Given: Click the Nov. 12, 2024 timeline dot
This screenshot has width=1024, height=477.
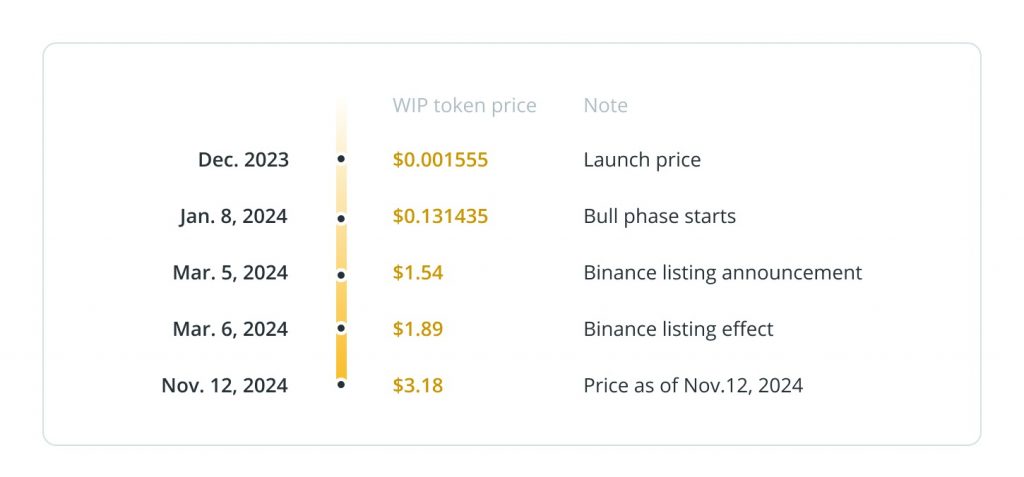Looking at the screenshot, I should coord(341,385).
